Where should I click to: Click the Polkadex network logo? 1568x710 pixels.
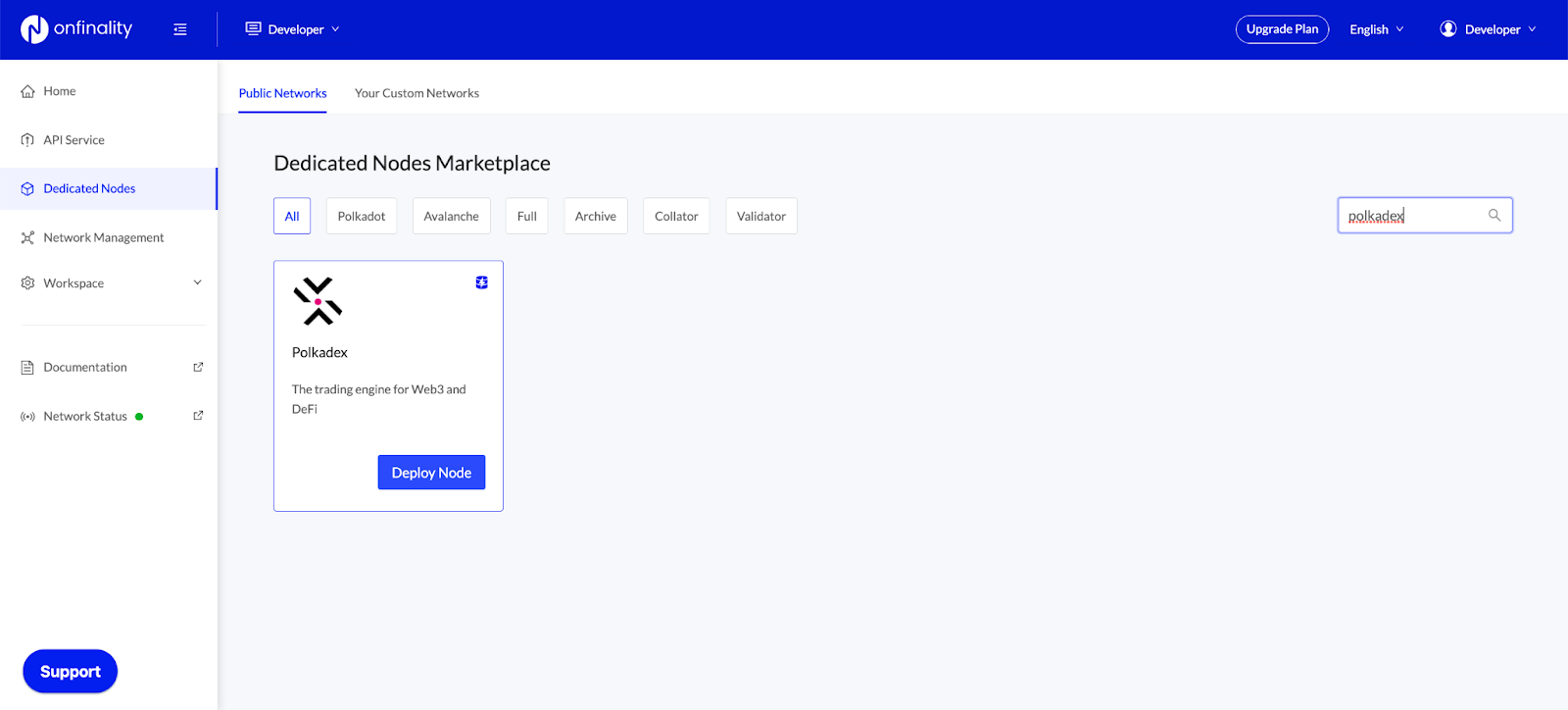click(318, 301)
